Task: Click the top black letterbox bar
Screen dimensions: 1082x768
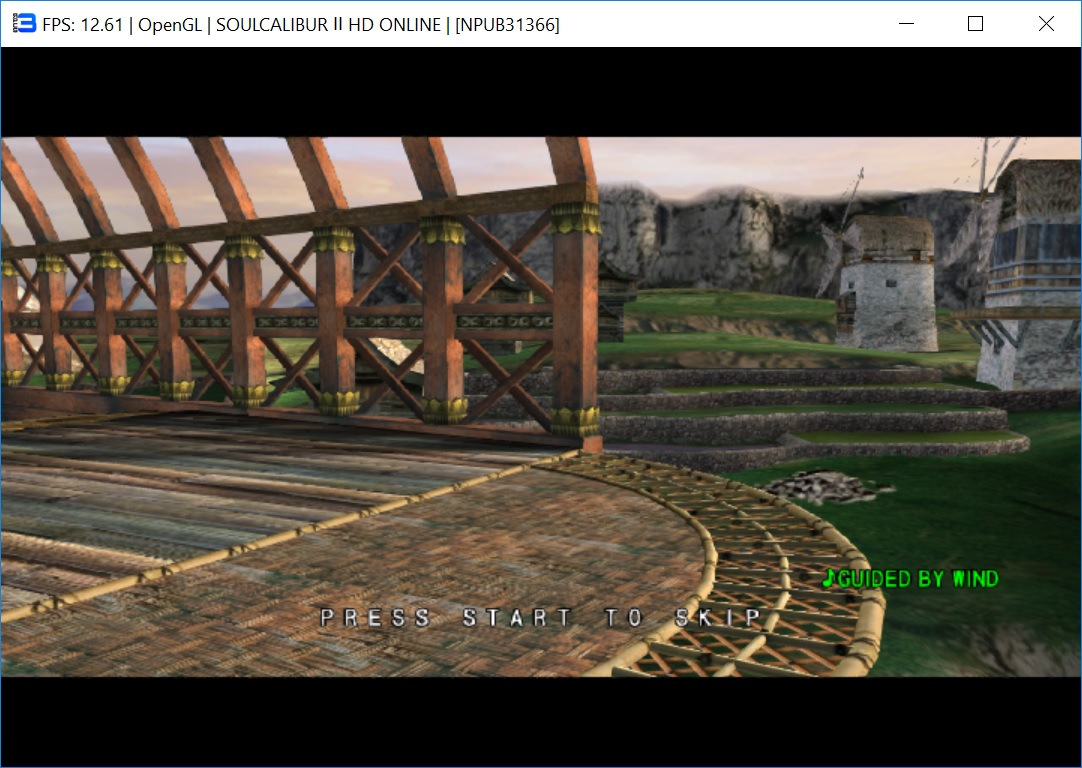Action: 540,92
